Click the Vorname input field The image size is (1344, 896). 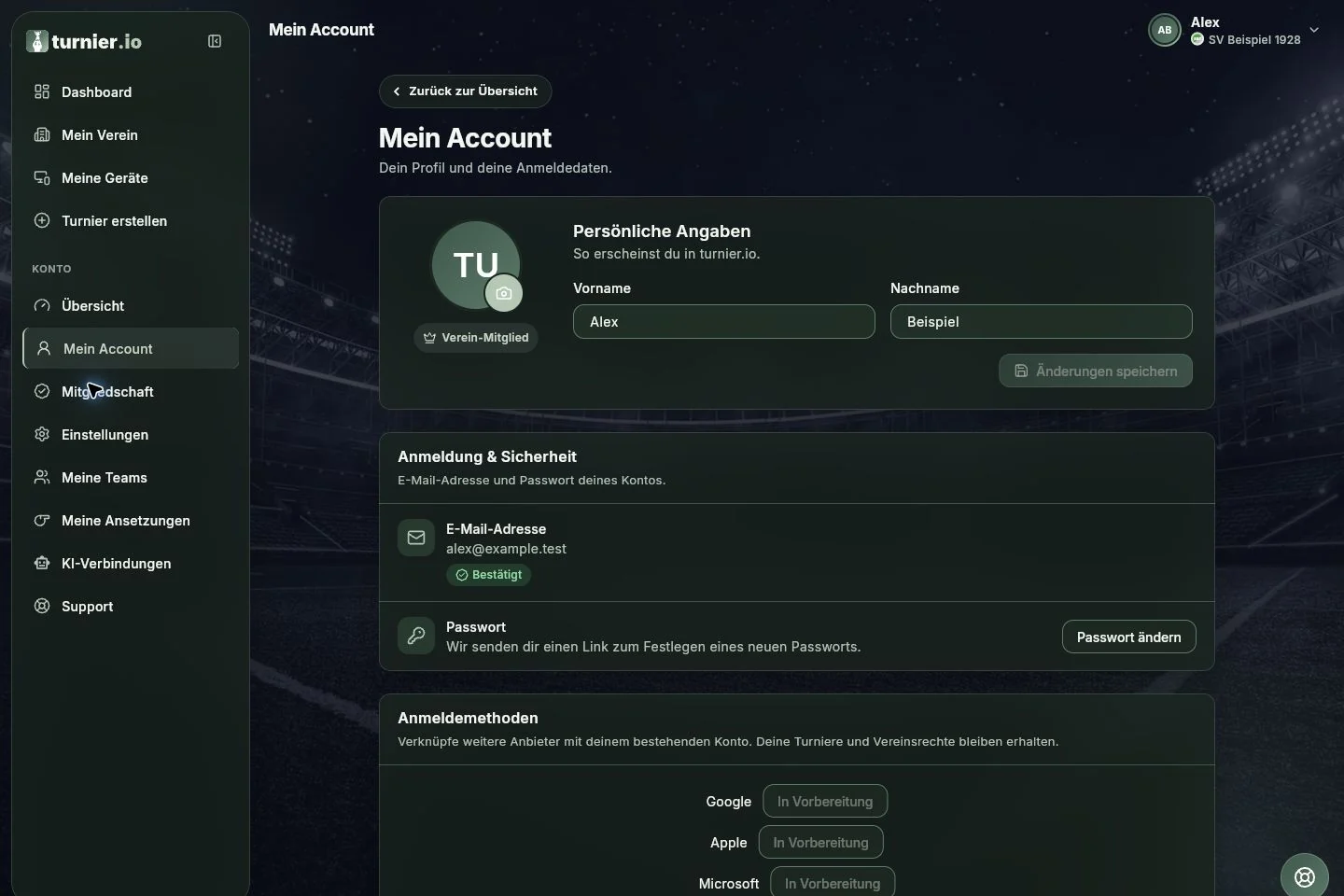point(724,322)
